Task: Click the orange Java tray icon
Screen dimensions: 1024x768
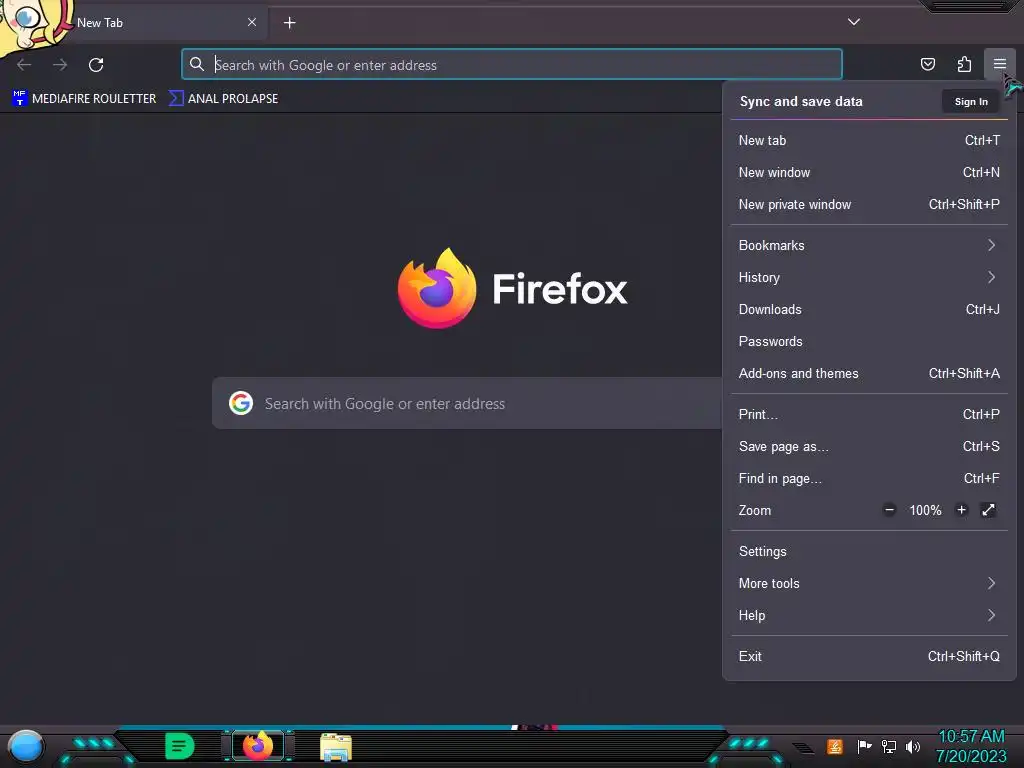Action: click(x=834, y=746)
